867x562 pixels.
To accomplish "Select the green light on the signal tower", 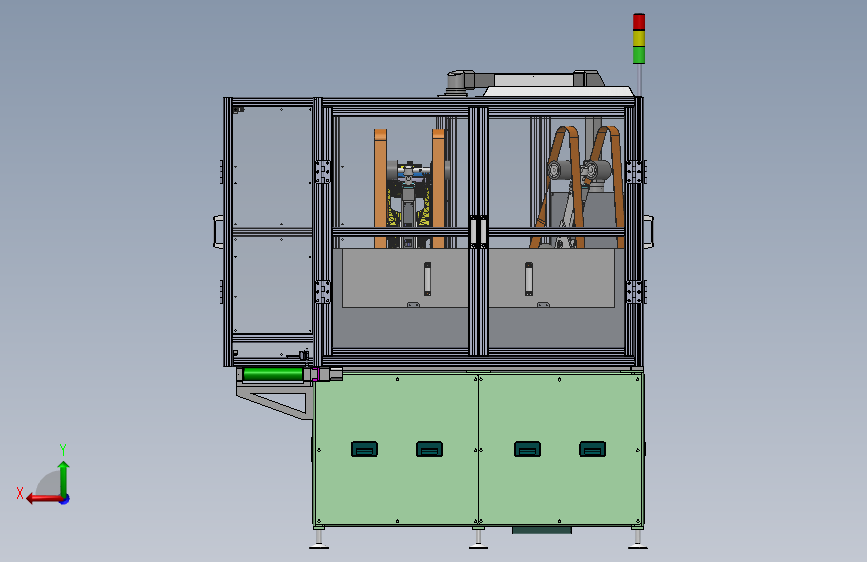I will click(x=639, y=55).
